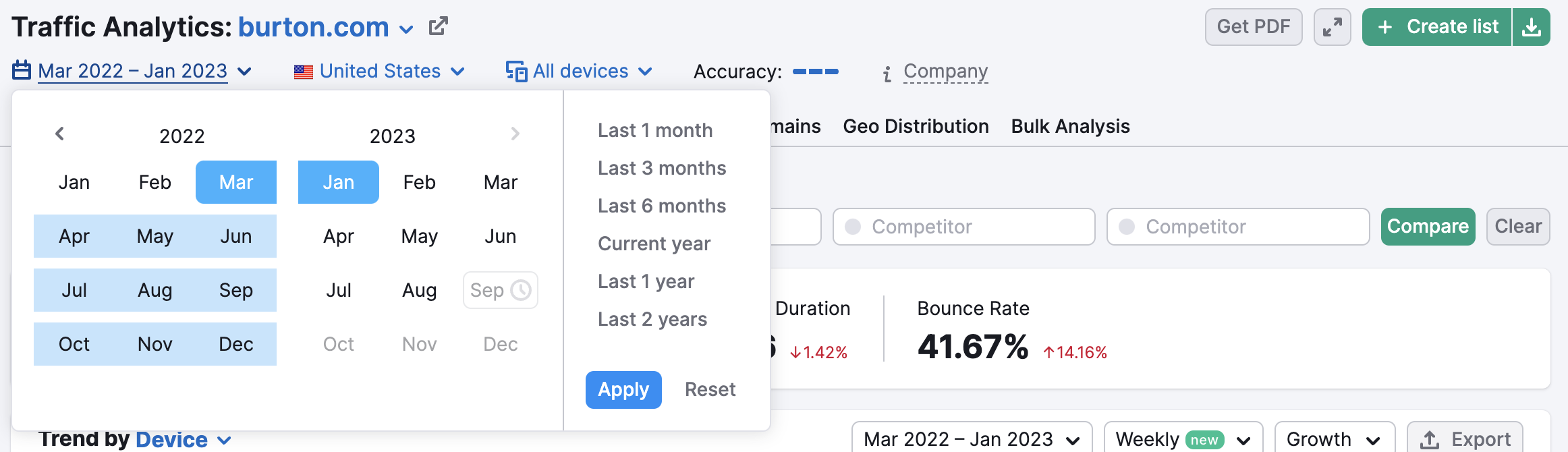This screenshot has width=1568, height=452.
Task: Select Jun 2023 in calendar
Action: pyautogui.click(x=501, y=236)
